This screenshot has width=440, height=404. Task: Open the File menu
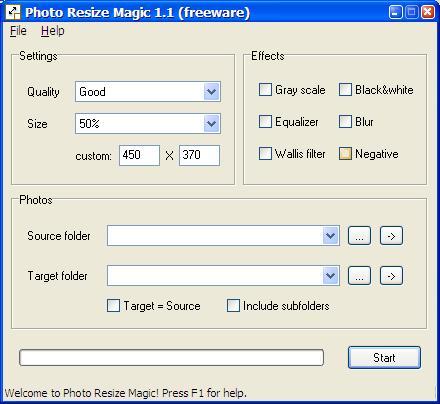pos(18,31)
